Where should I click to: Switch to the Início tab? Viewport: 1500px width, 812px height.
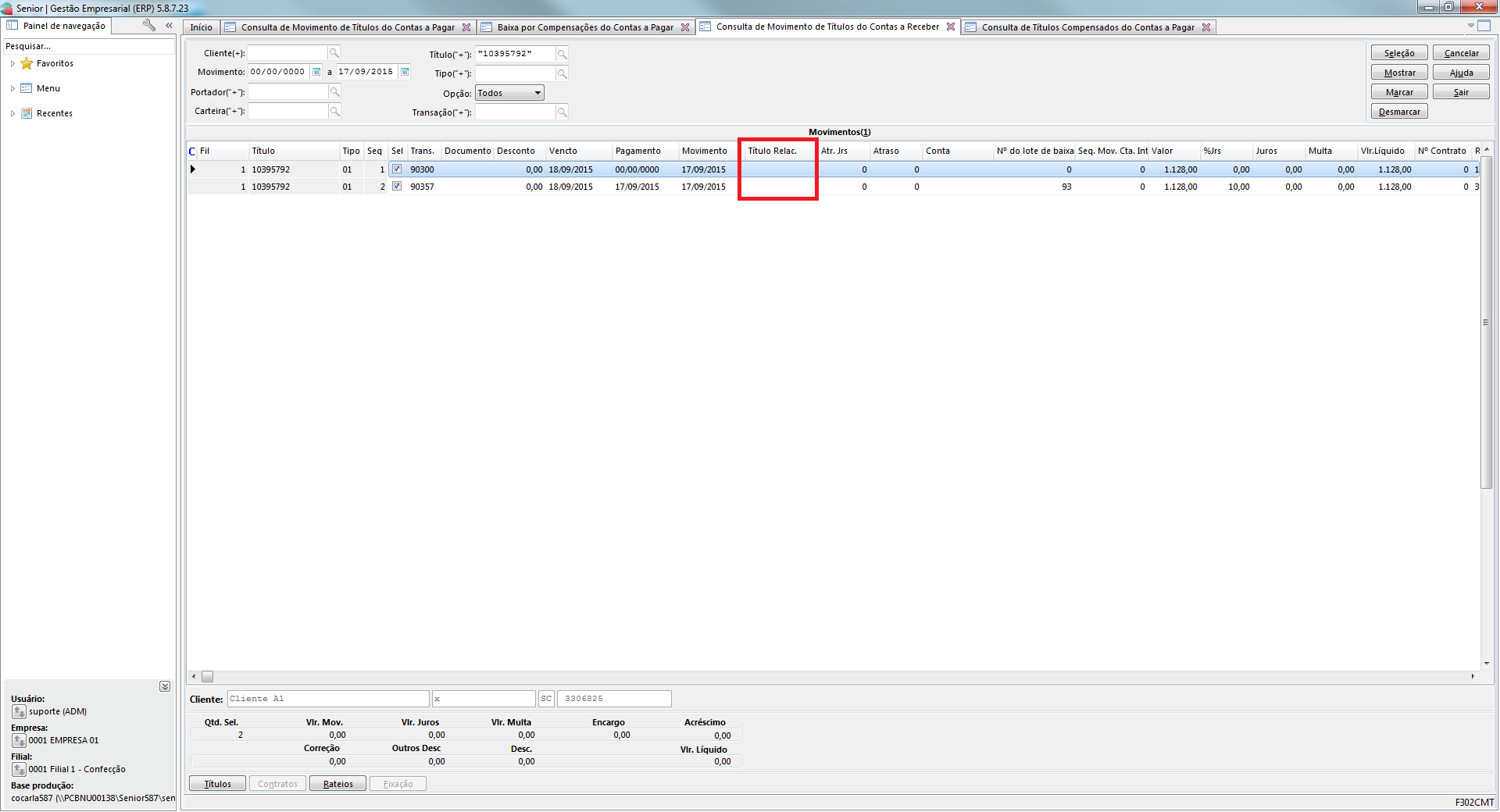[x=201, y=27]
